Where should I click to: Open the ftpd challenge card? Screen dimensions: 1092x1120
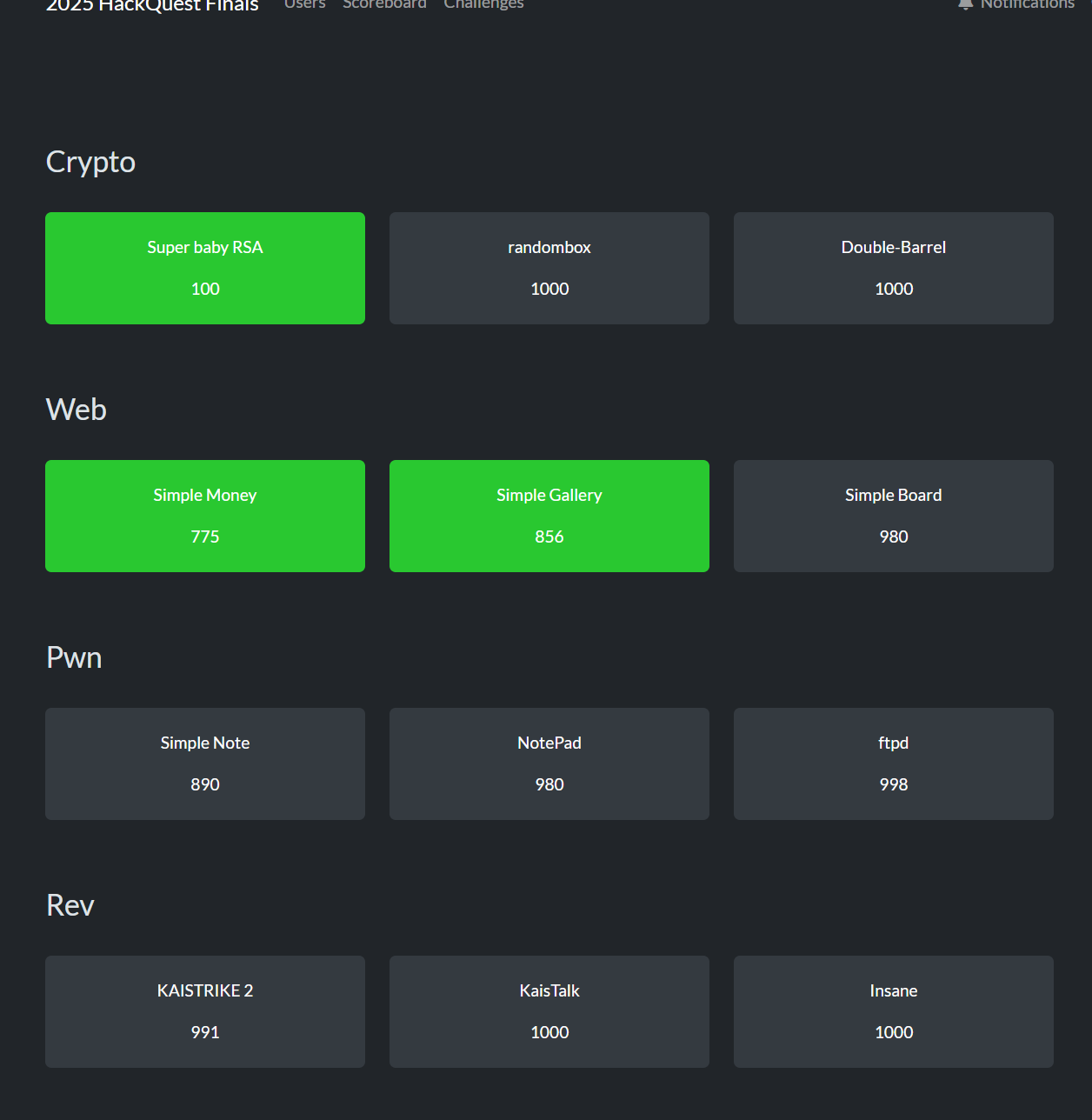click(894, 763)
